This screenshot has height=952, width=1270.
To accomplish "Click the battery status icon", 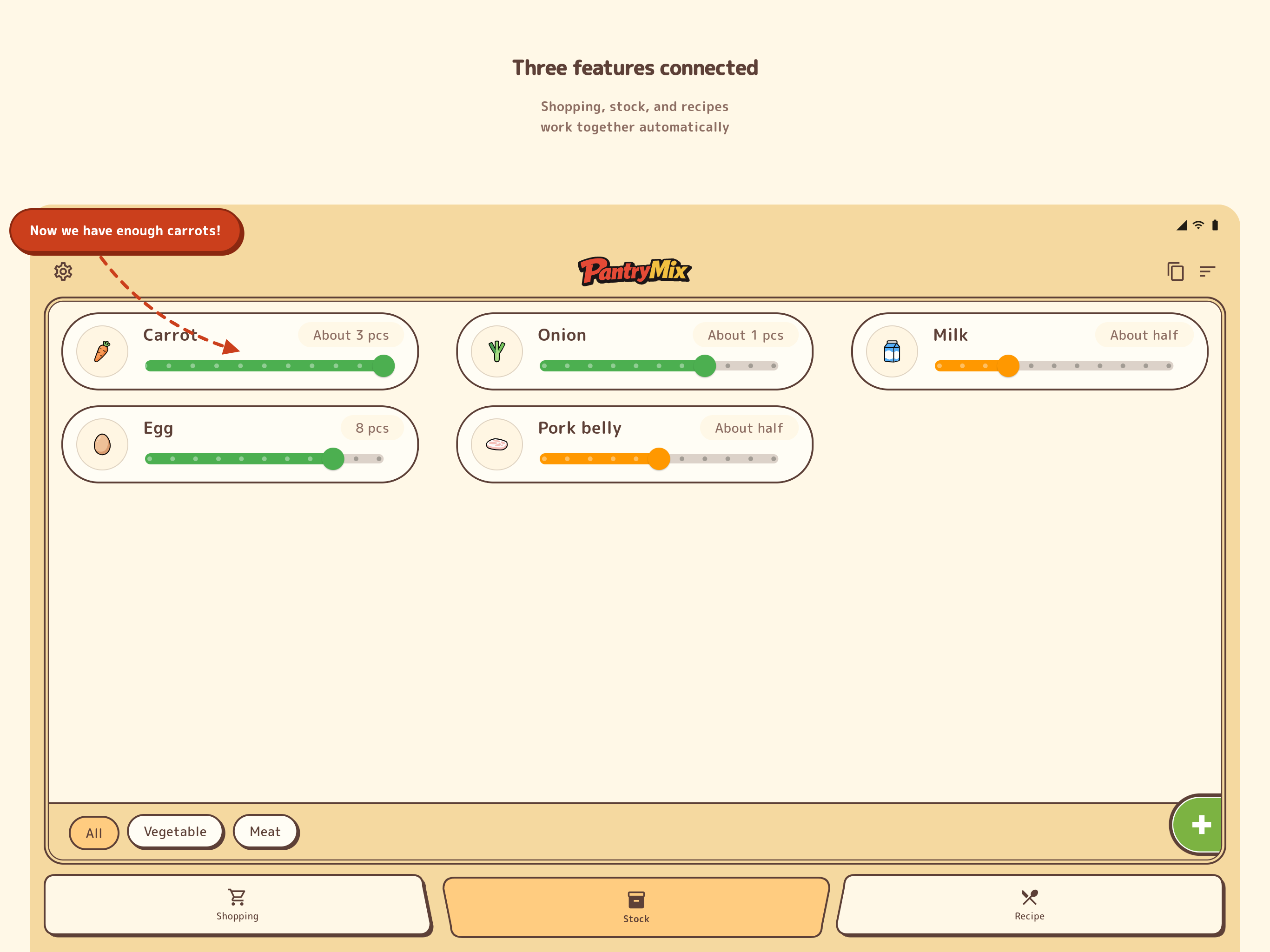I will point(1215,225).
